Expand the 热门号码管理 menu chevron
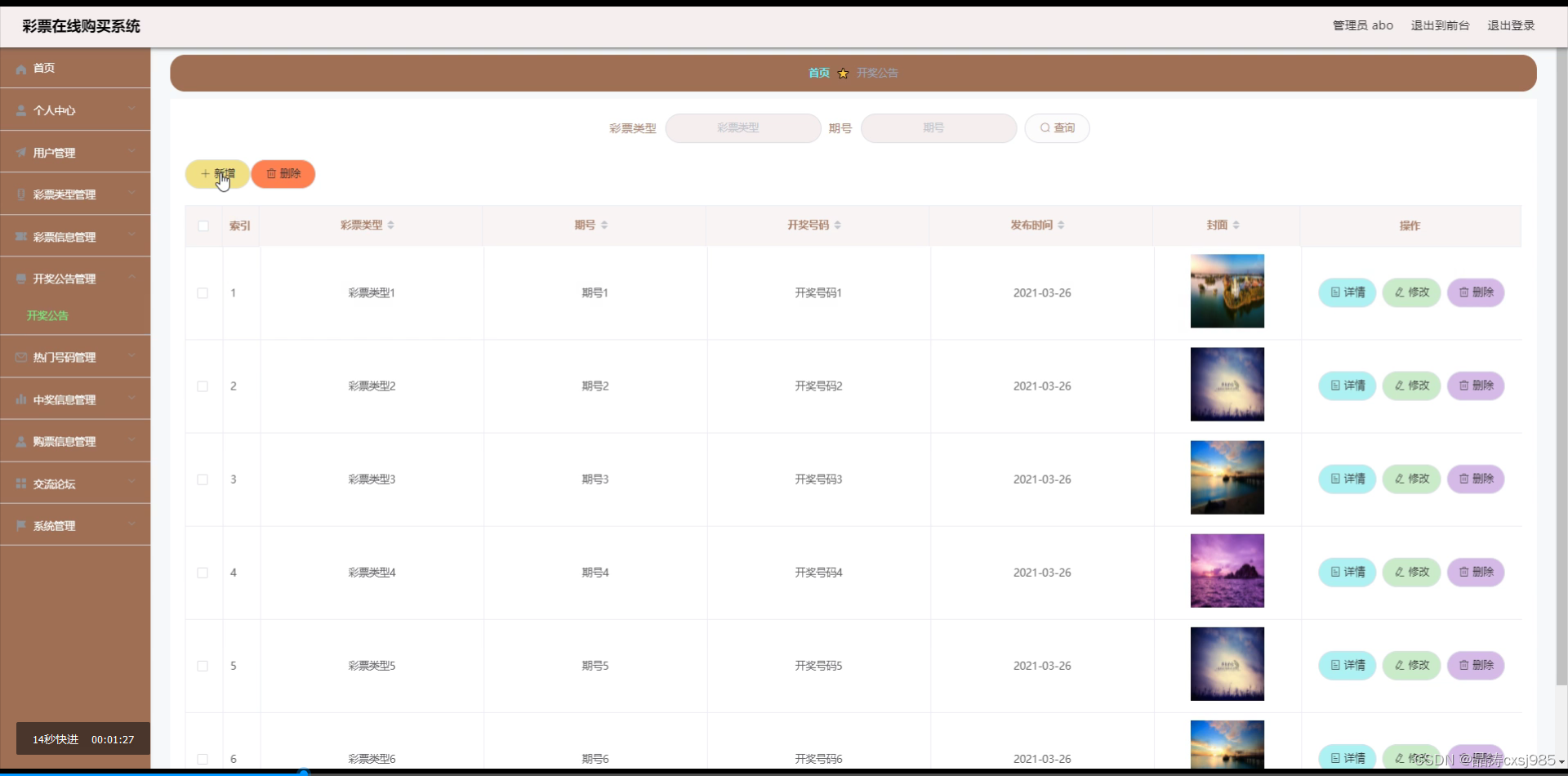 pos(132,357)
